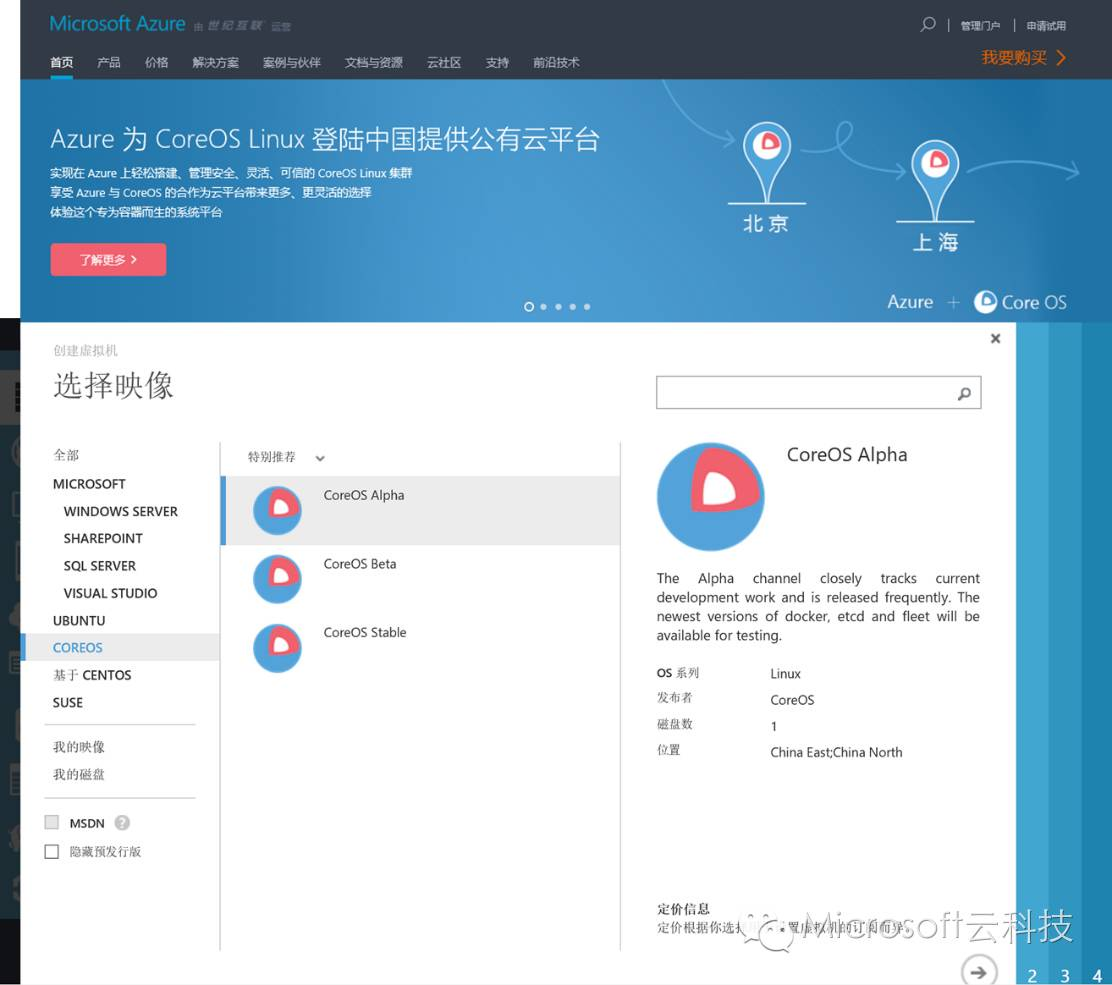Image resolution: width=1112 pixels, height=985 pixels.
Task: Toggle the MSDN checkbox
Action: (x=52, y=822)
